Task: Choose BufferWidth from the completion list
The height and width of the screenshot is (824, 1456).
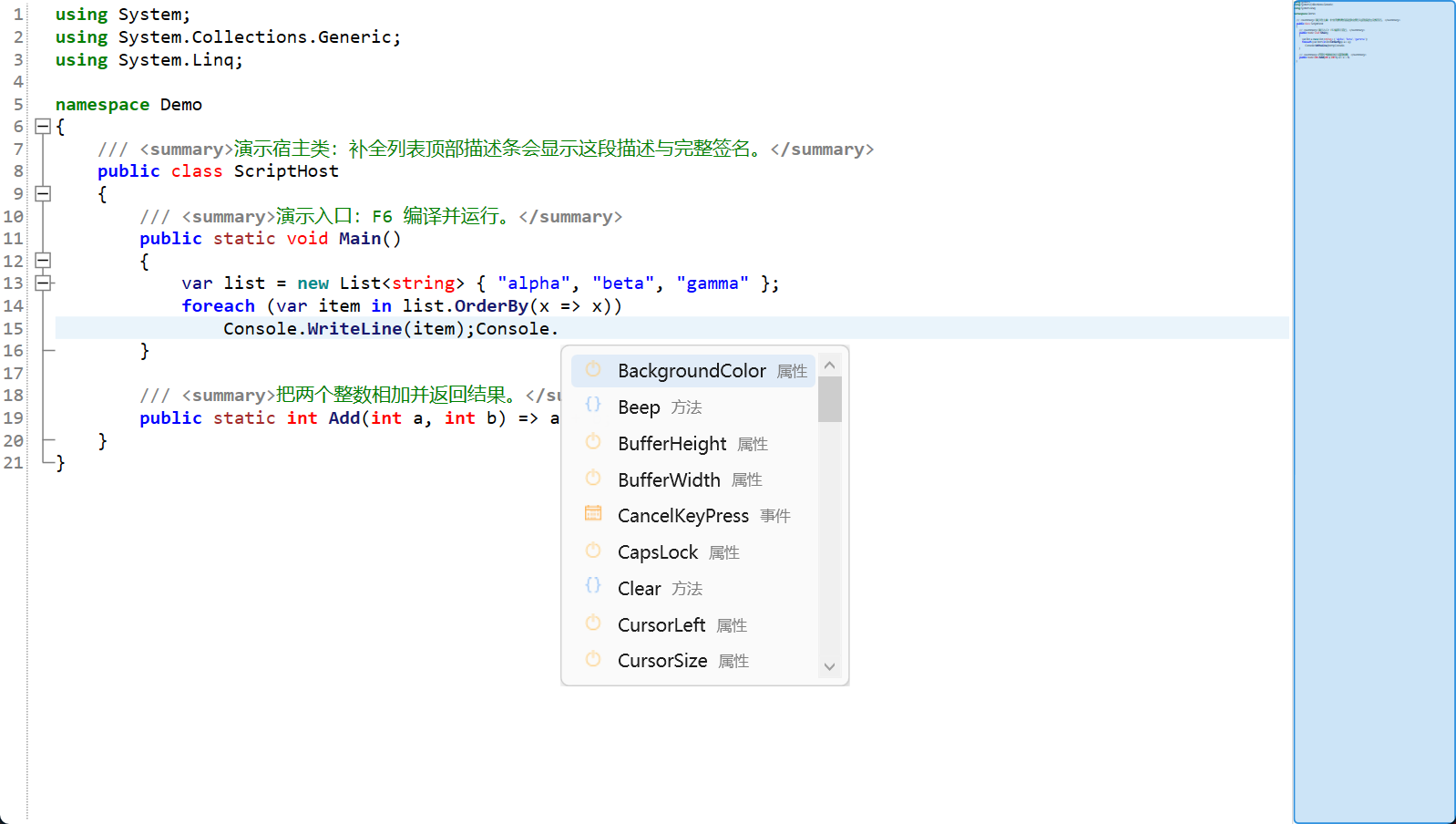Action: (693, 479)
